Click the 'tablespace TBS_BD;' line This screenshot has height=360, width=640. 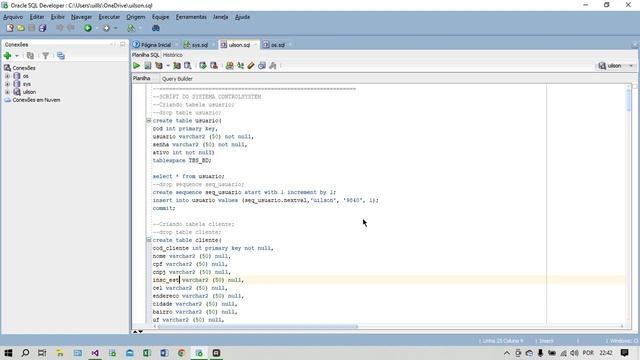pos(182,160)
